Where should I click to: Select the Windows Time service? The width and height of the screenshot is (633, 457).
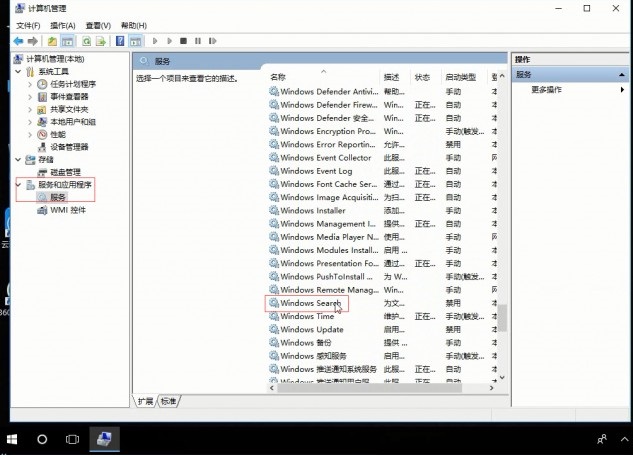pos(307,316)
